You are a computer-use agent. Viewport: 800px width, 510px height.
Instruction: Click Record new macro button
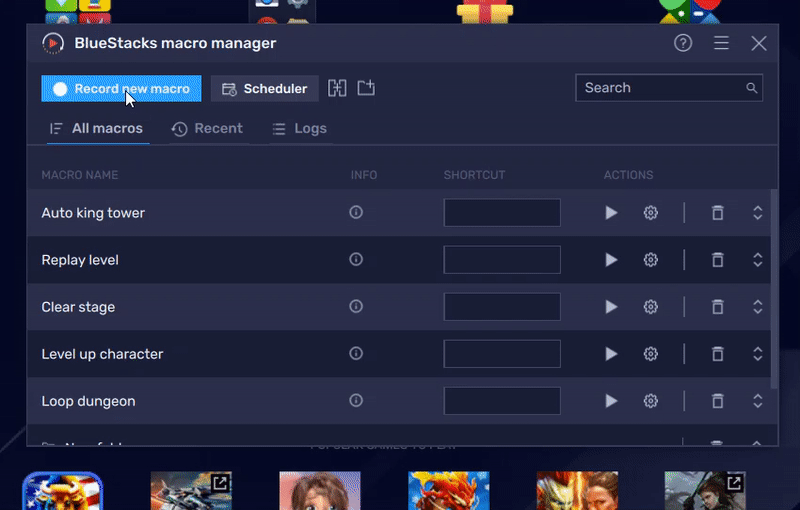(121, 89)
